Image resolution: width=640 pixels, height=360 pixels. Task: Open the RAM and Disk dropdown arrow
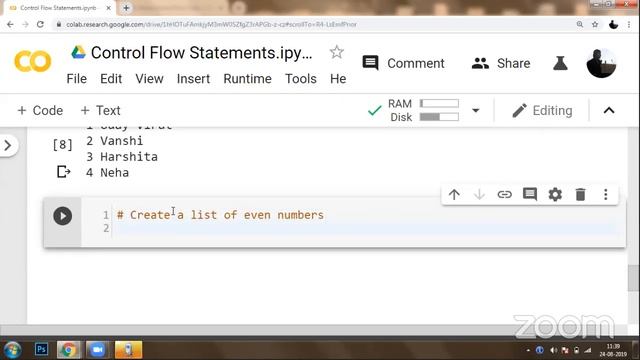[x=476, y=111]
